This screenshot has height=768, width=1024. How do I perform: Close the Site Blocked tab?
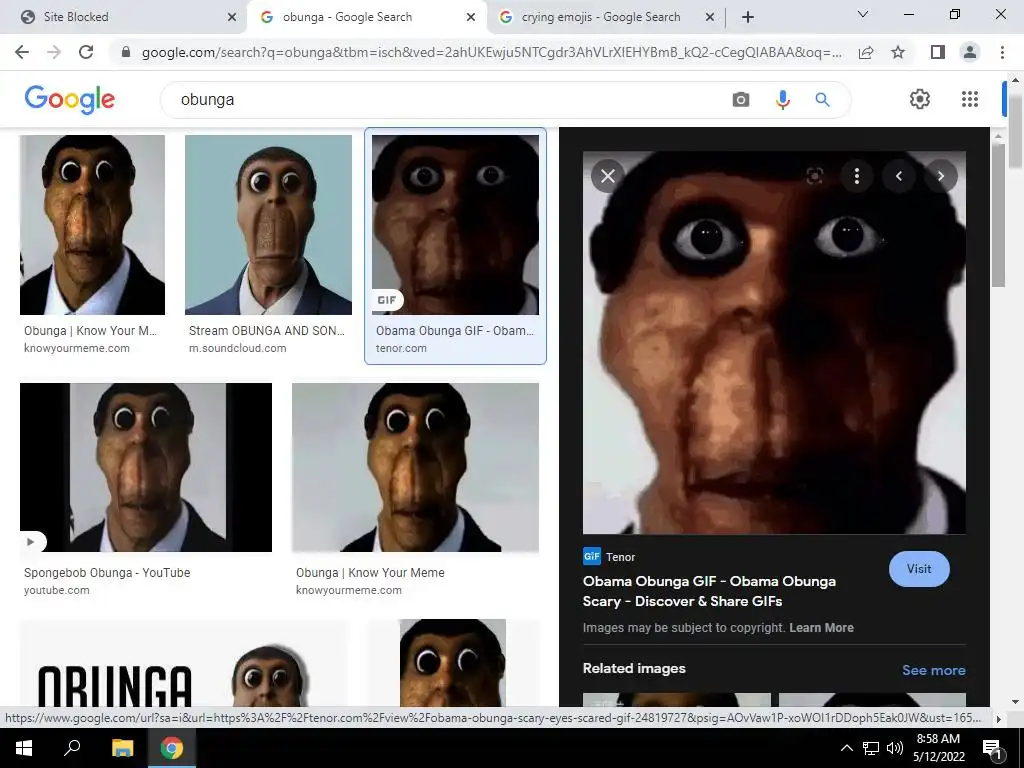[232, 18]
